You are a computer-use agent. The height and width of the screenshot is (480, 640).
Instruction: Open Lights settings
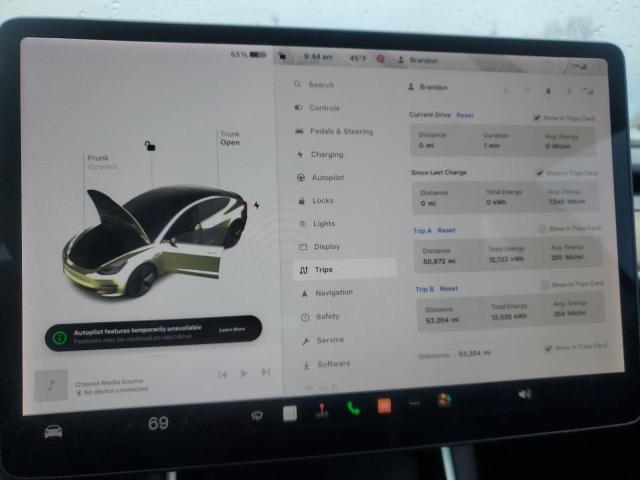(x=317, y=223)
